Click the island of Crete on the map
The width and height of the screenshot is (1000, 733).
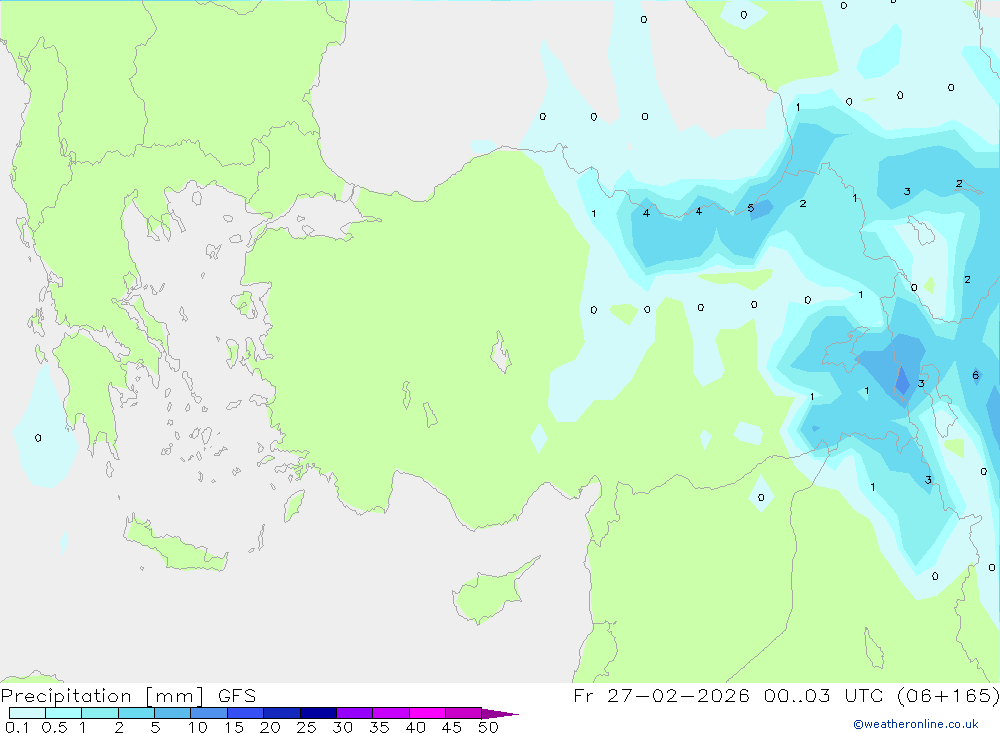coord(176,546)
